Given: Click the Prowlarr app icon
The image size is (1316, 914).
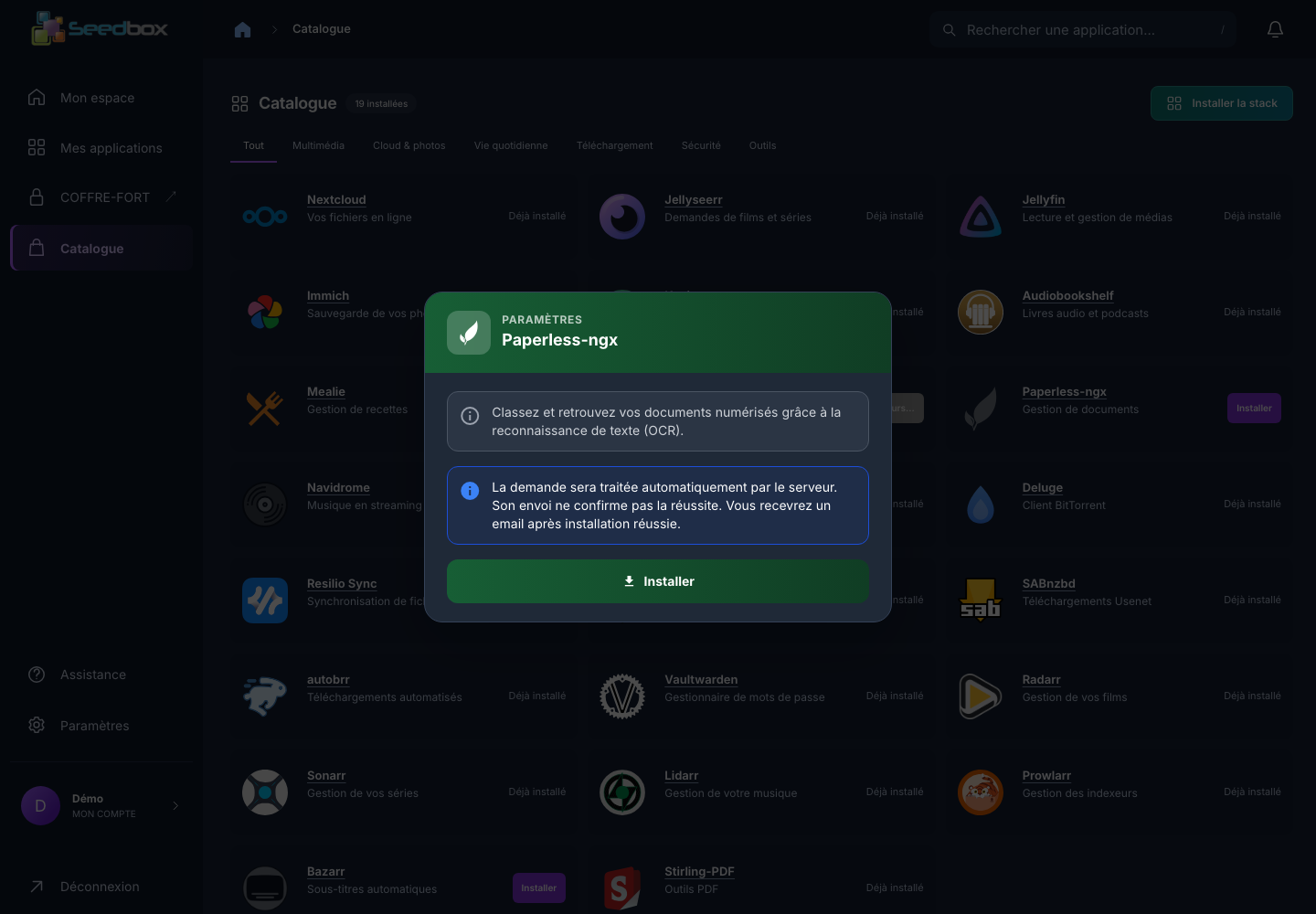Looking at the screenshot, I should (x=981, y=792).
